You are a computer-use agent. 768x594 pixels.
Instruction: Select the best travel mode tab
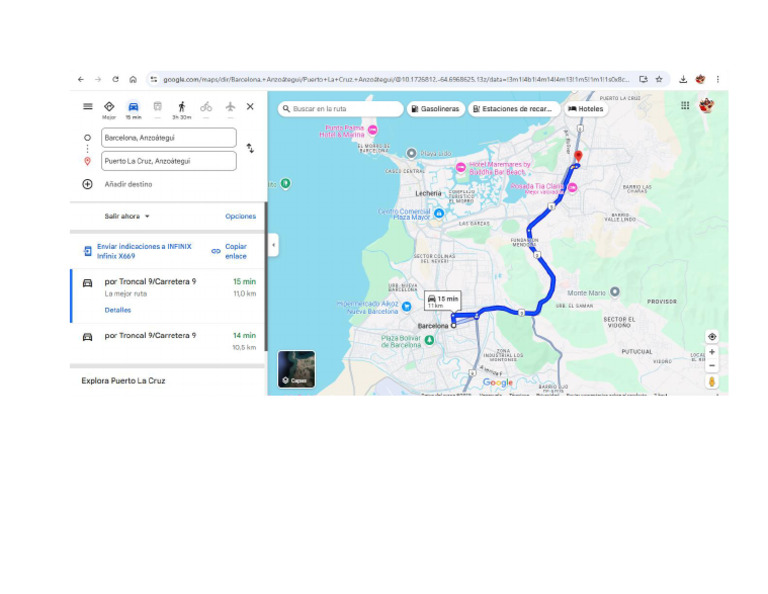[x=109, y=110]
